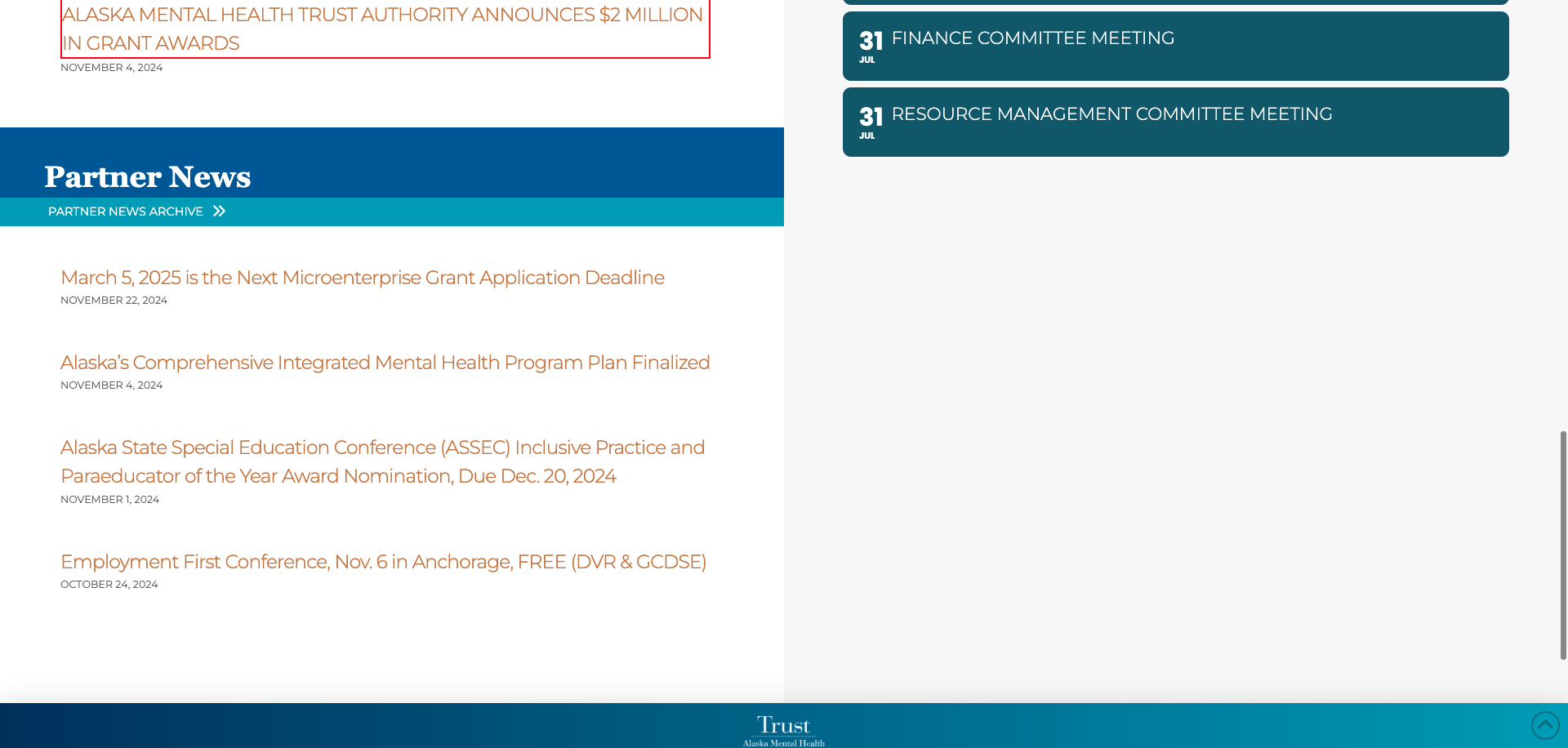Click the 31 Jul badge on Resource Management card
The width and height of the screenshot is (1568, 748).
[x=870, y=122]
